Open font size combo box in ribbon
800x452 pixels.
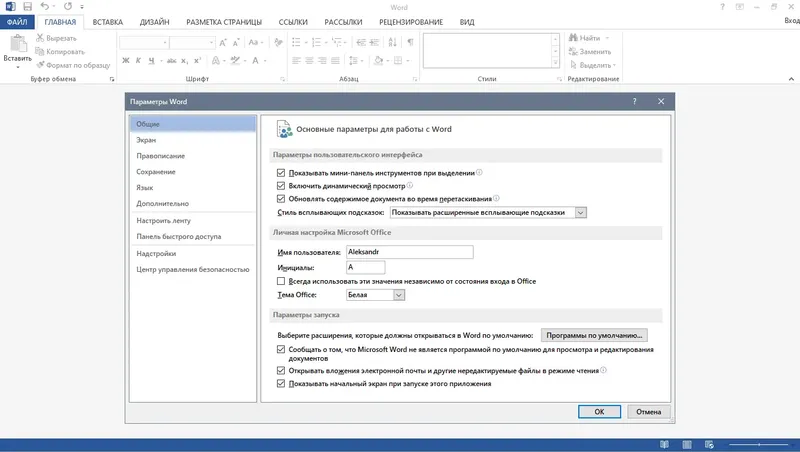(x=192, y=42)
